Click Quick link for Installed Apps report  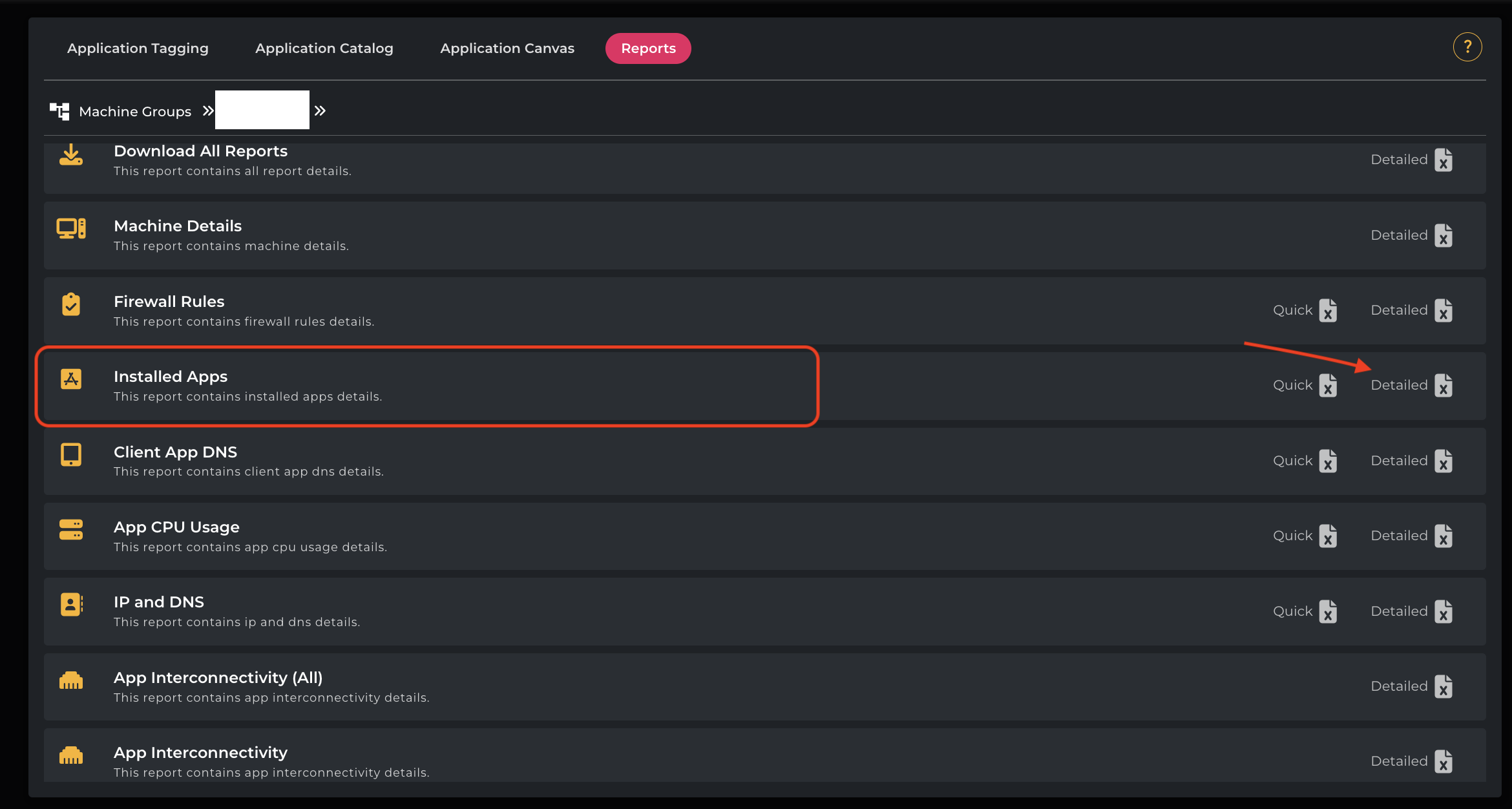tap(1292, 385)
